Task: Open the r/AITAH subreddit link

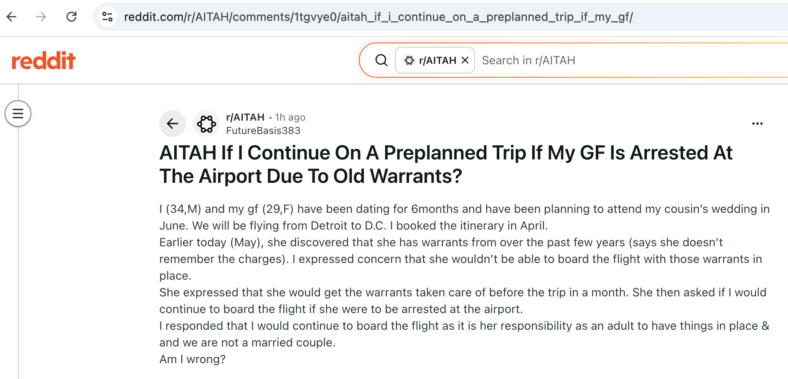Action: [245, 117]
